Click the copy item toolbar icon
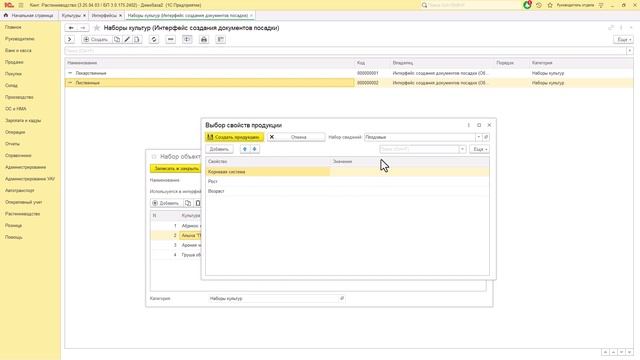This screenshot has width=640, height=360. pyautogui.click(x=117, y=40)
